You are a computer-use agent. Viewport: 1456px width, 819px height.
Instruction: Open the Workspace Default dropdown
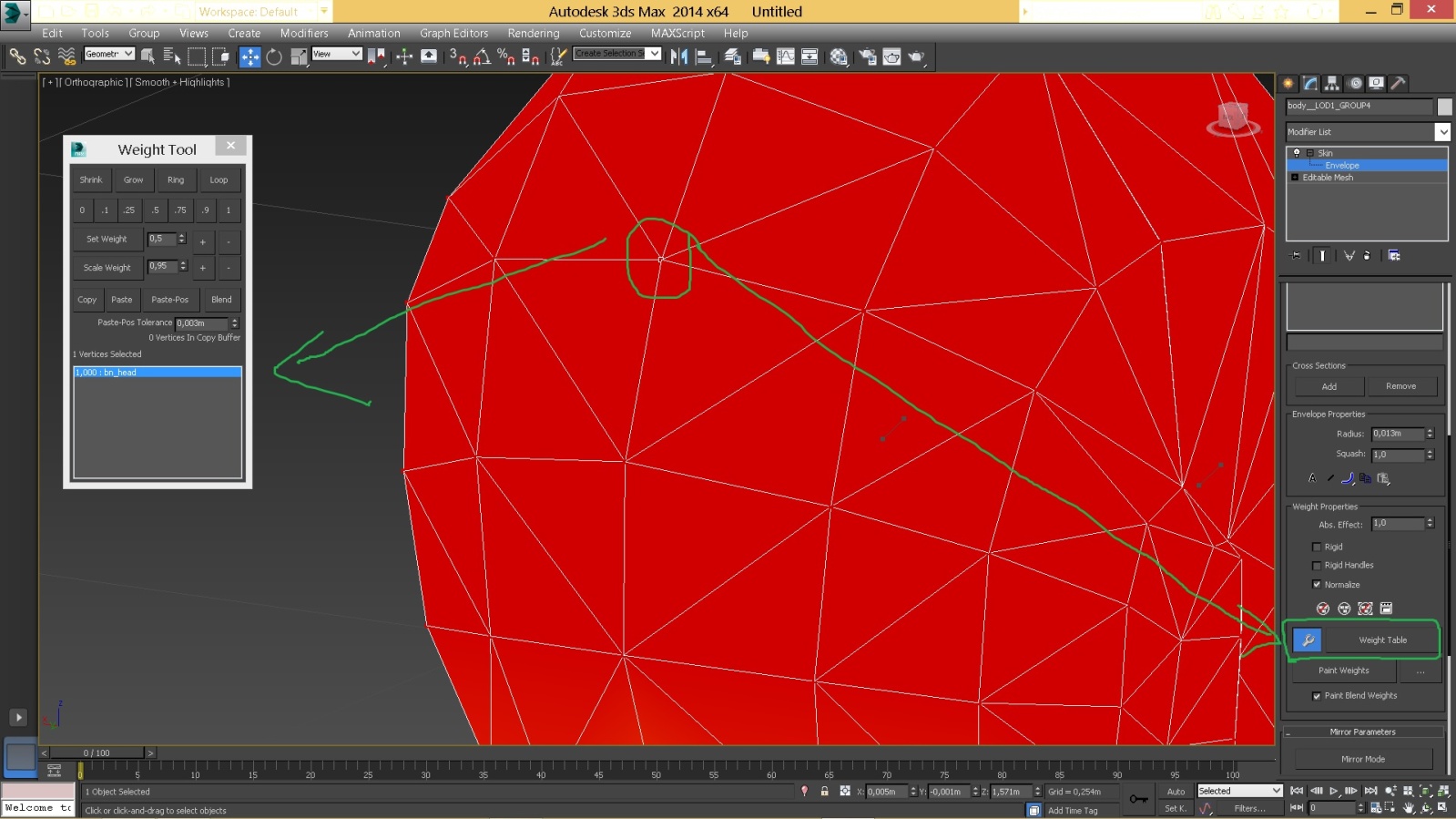(x=263, y=12)
